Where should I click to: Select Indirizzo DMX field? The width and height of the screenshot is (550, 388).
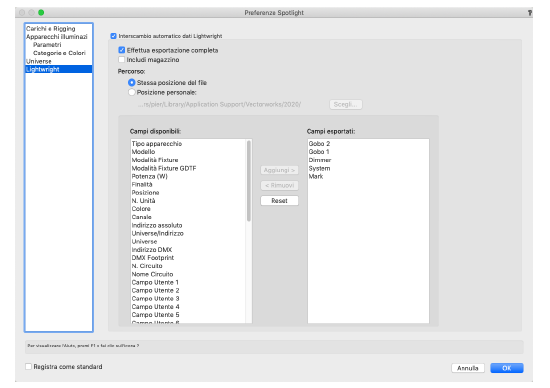pos(188,249)
